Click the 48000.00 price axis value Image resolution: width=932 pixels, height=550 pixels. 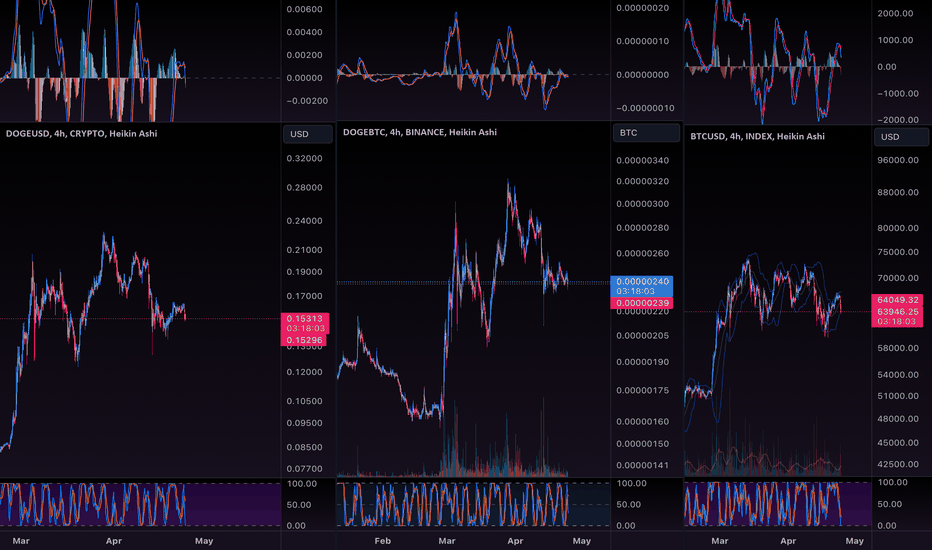tap(898, 419)
